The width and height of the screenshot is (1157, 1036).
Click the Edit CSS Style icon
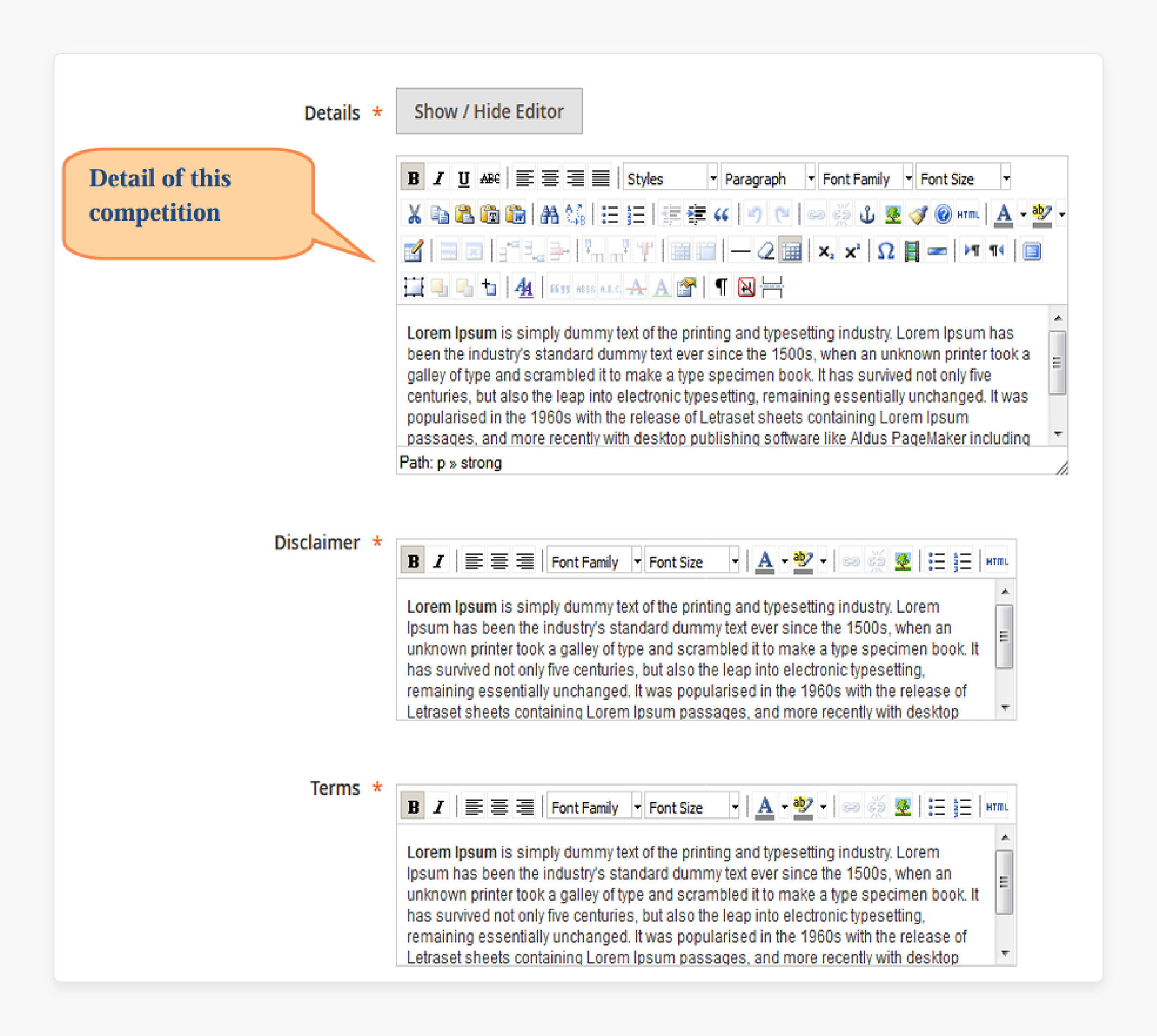524,287
